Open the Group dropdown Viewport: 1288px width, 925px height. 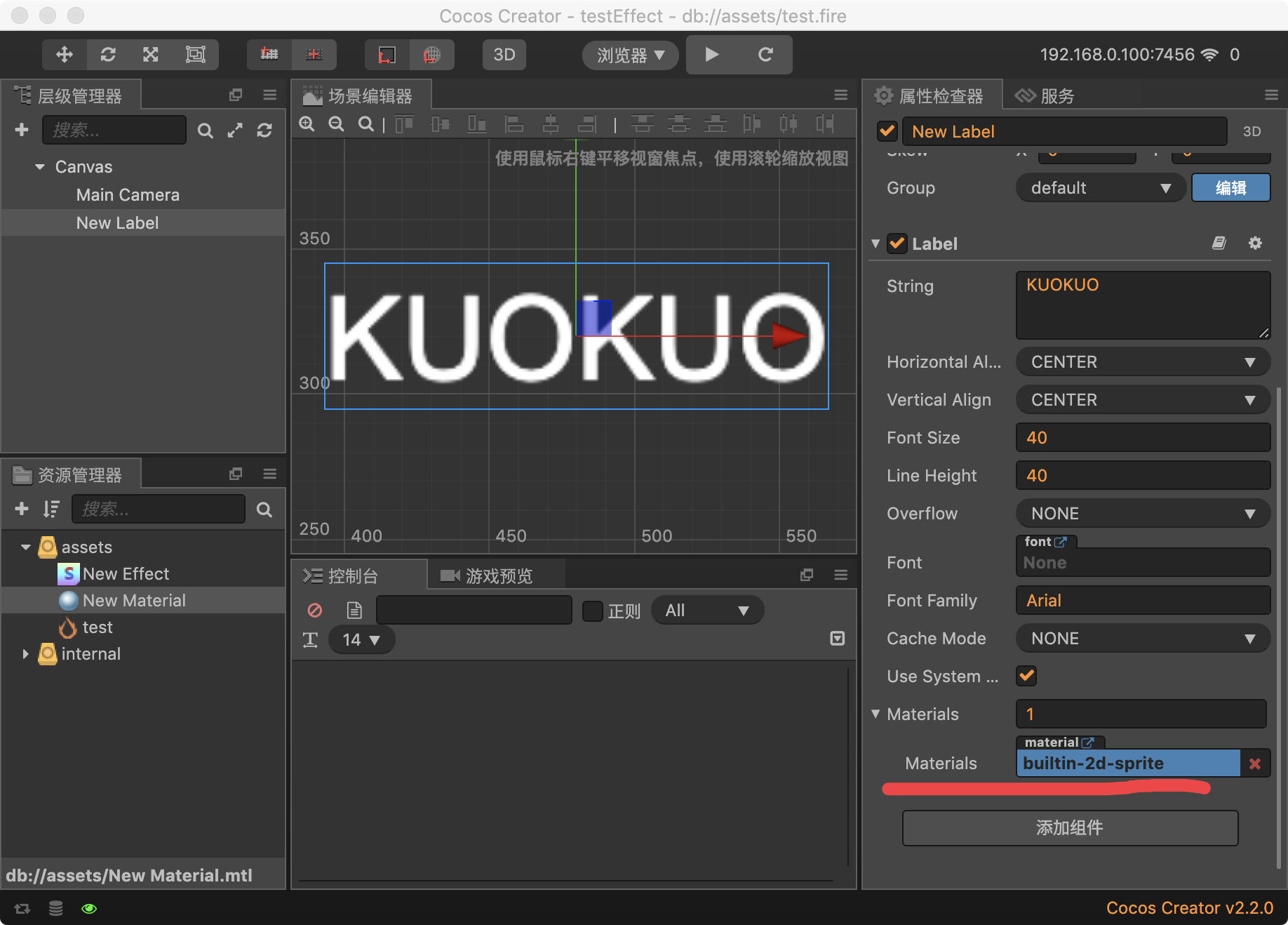pyautogui.click(x=1101, y=188)
